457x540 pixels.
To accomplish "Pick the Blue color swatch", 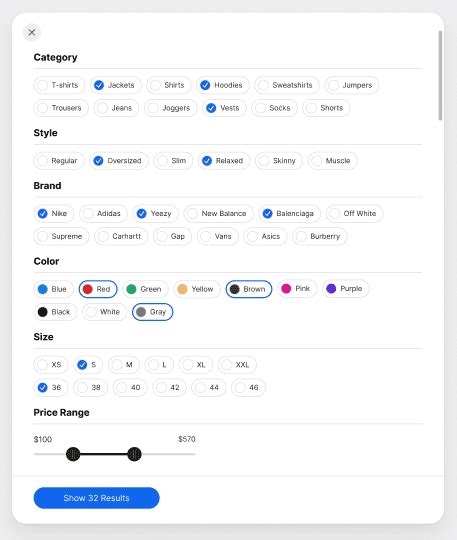I will point(53,289).
